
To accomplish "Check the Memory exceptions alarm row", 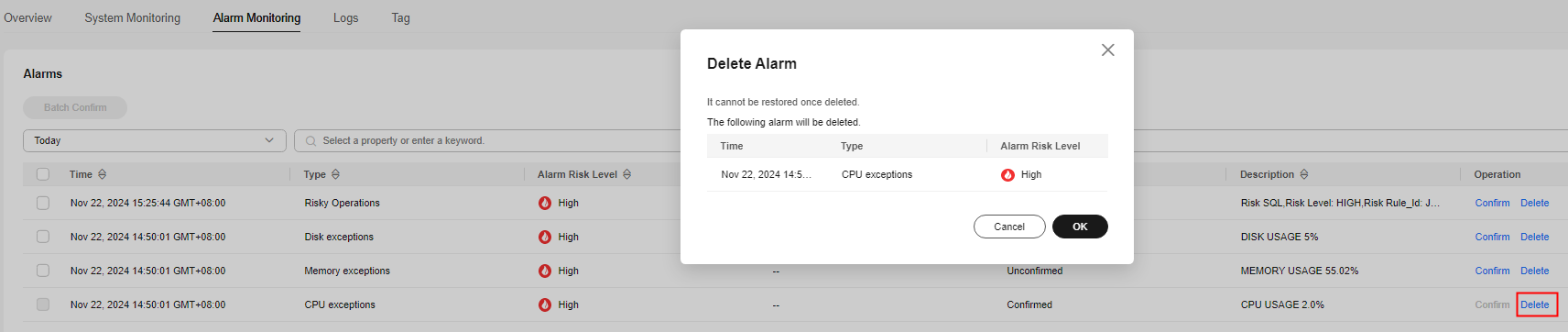I will click(x=43, y=271).
